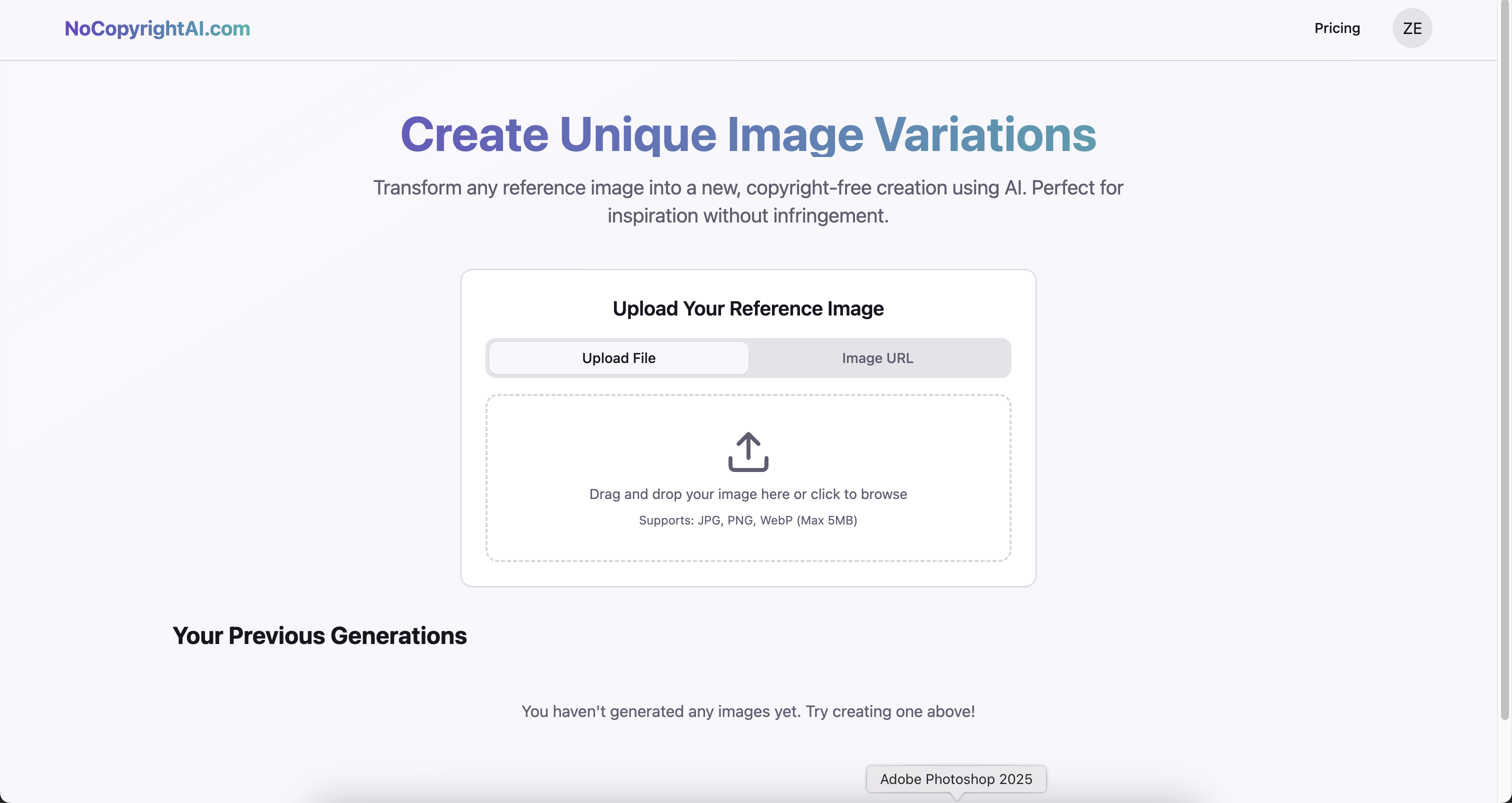Open the Pricing page
The image size is (1512, 803).
1336,28
